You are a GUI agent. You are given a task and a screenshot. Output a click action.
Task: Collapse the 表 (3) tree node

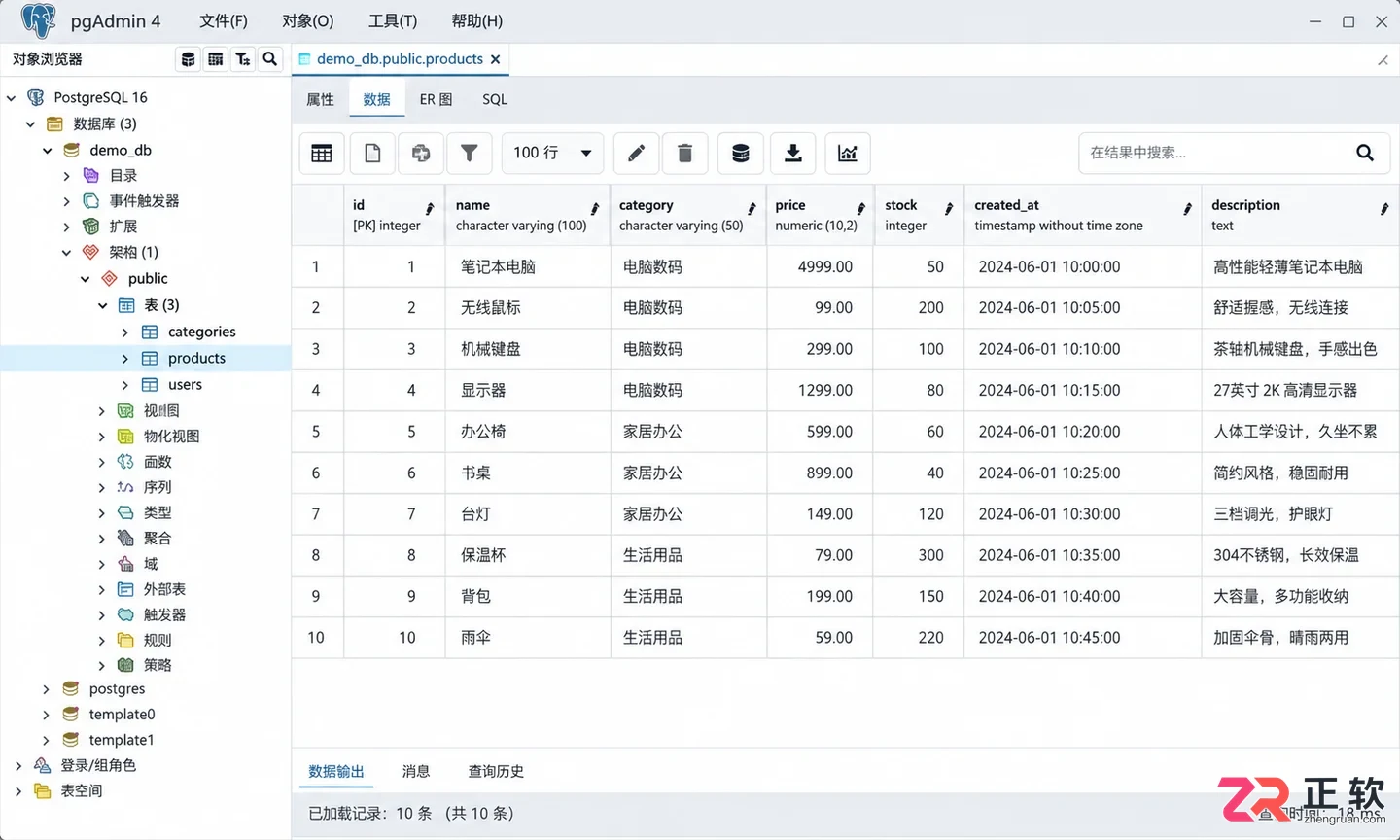point(103,305)
